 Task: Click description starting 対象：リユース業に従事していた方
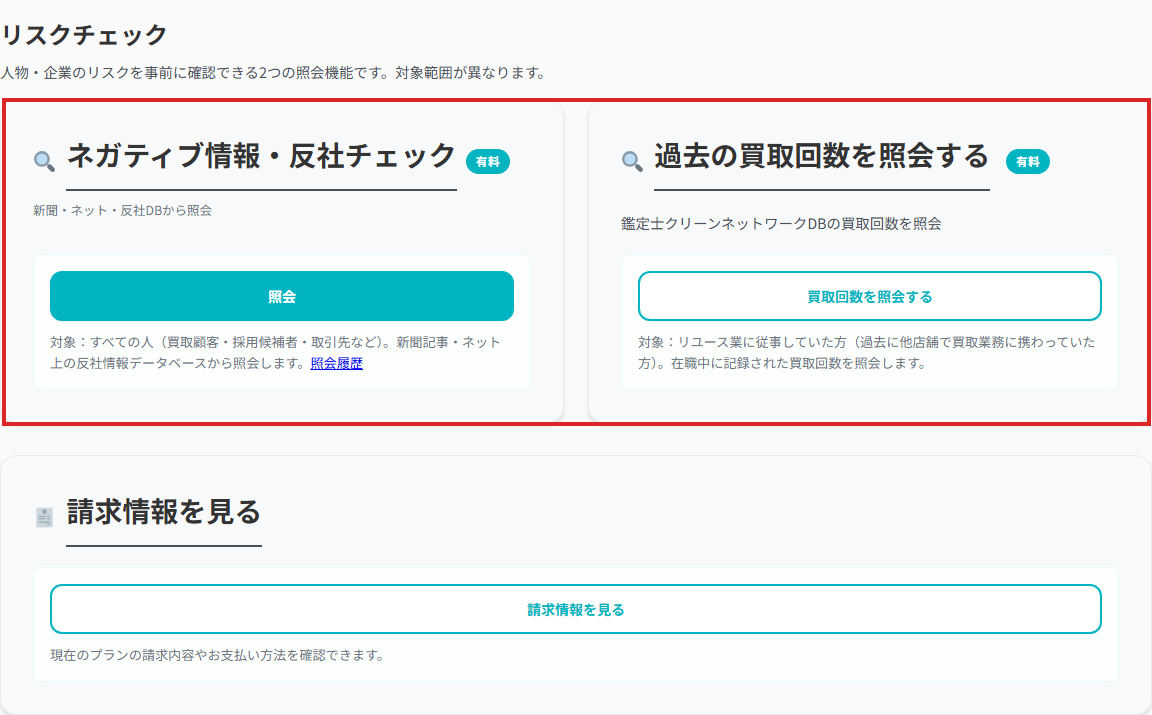click(866, 353)
